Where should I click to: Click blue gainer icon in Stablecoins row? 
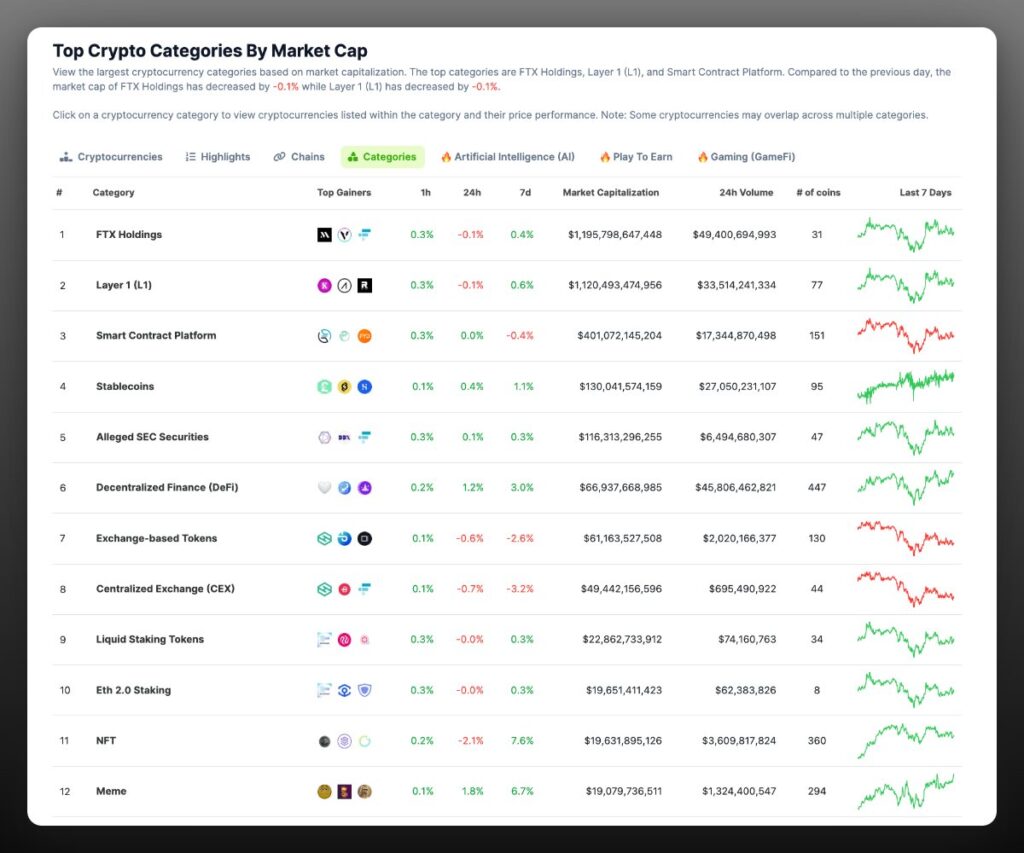pyautogui.click(x=365, y=387)
